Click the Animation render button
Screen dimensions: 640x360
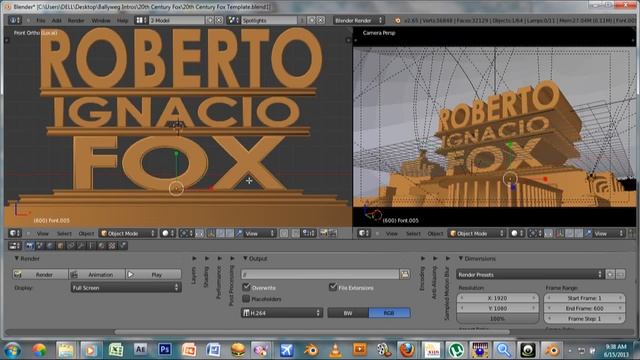point(97,275)
